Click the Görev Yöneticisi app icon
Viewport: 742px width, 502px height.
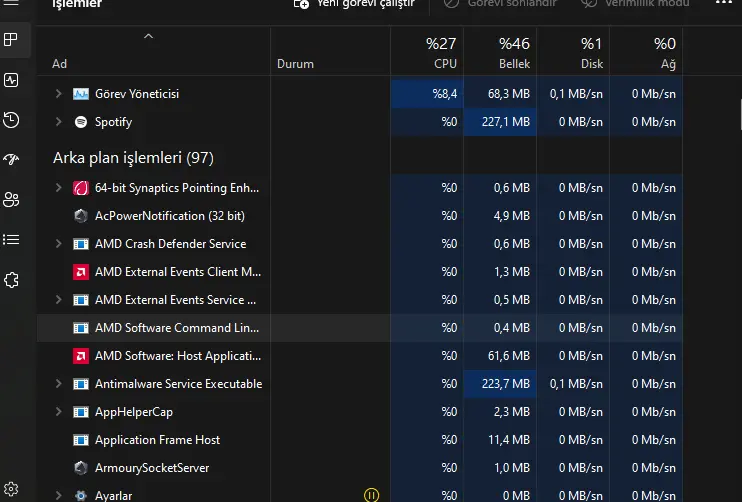pos(81,94)
